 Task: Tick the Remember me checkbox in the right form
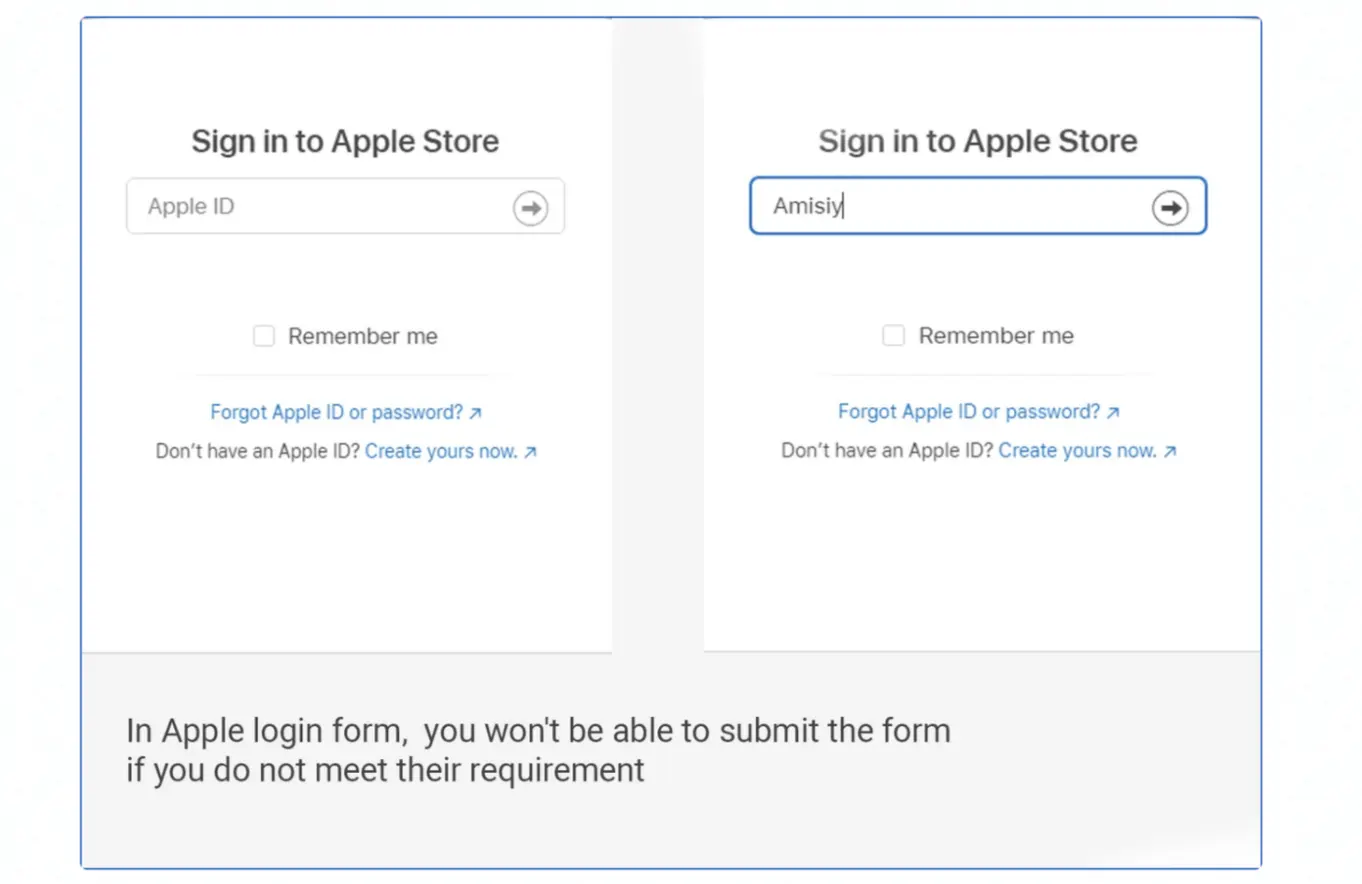pyautogui.click(x=893, y=336)
